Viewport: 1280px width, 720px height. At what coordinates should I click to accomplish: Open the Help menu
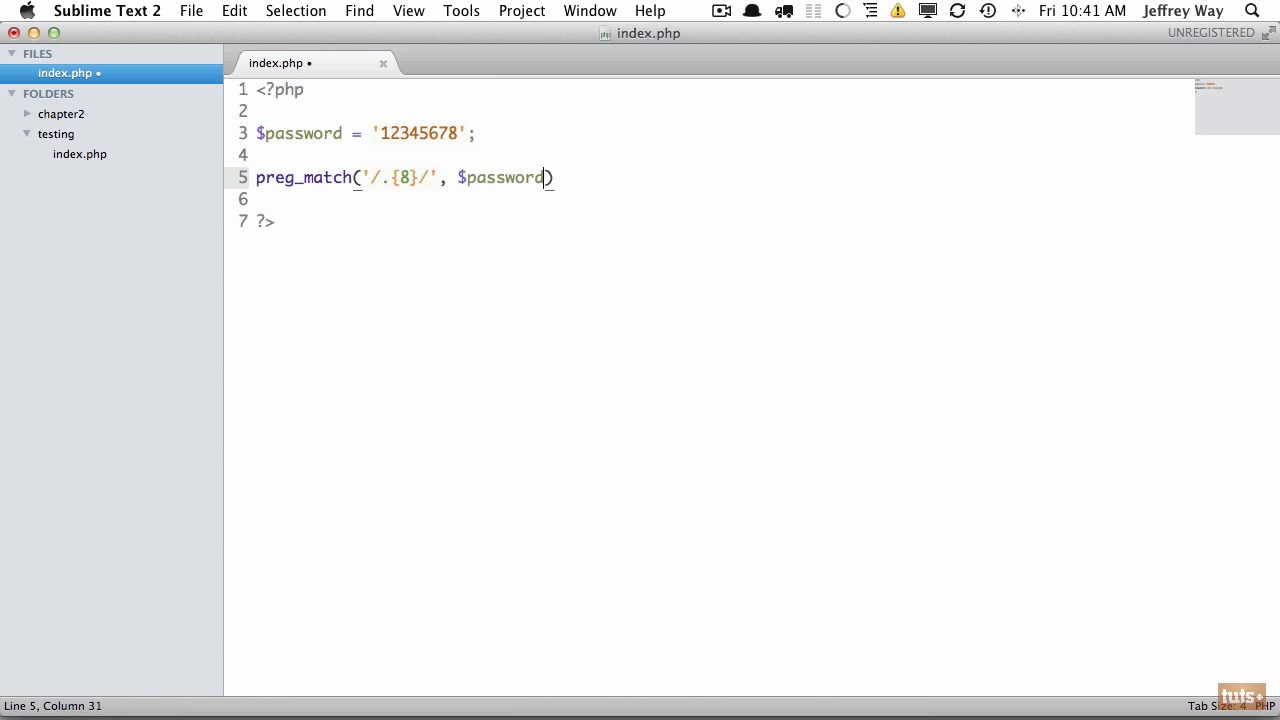[650, 11]
